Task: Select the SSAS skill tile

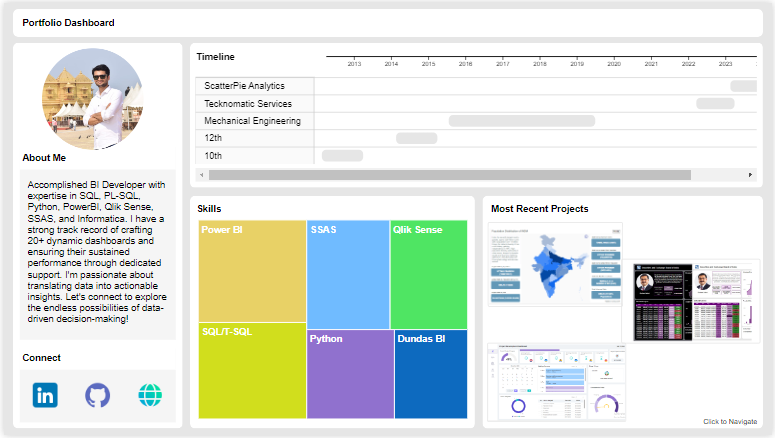Action: point(348,275)
